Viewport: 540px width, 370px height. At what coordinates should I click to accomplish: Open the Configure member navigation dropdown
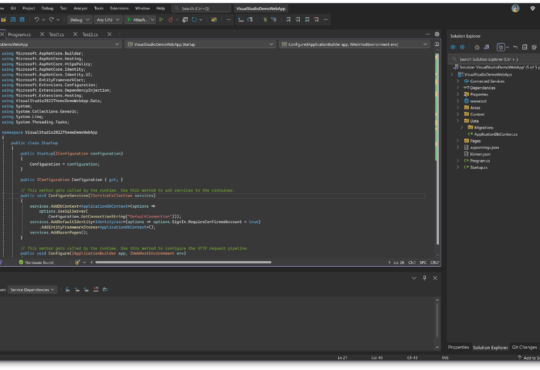pyautogui.click(x=354, y=44)
